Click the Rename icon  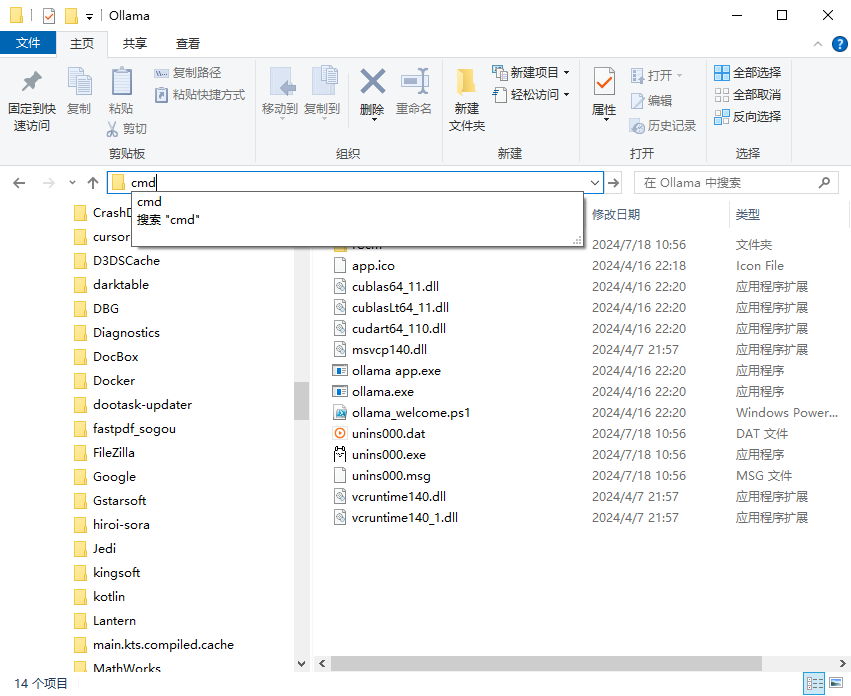pyautogui.click(x=415, y=81)
